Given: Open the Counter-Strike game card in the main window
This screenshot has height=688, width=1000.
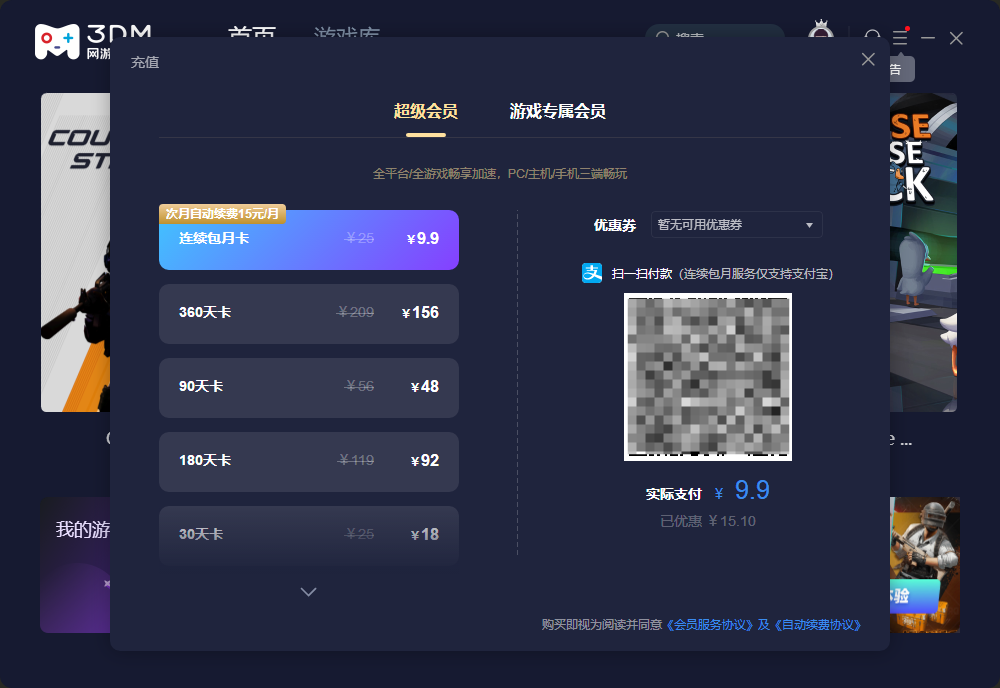Looking at the screenshot, I should pyautogui.click(x=75, y=253).
